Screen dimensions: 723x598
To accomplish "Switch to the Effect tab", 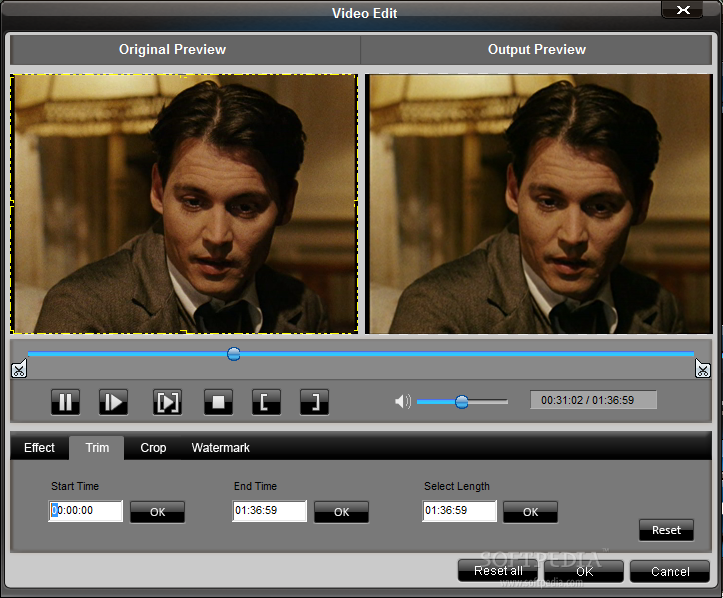I will 39,448.
